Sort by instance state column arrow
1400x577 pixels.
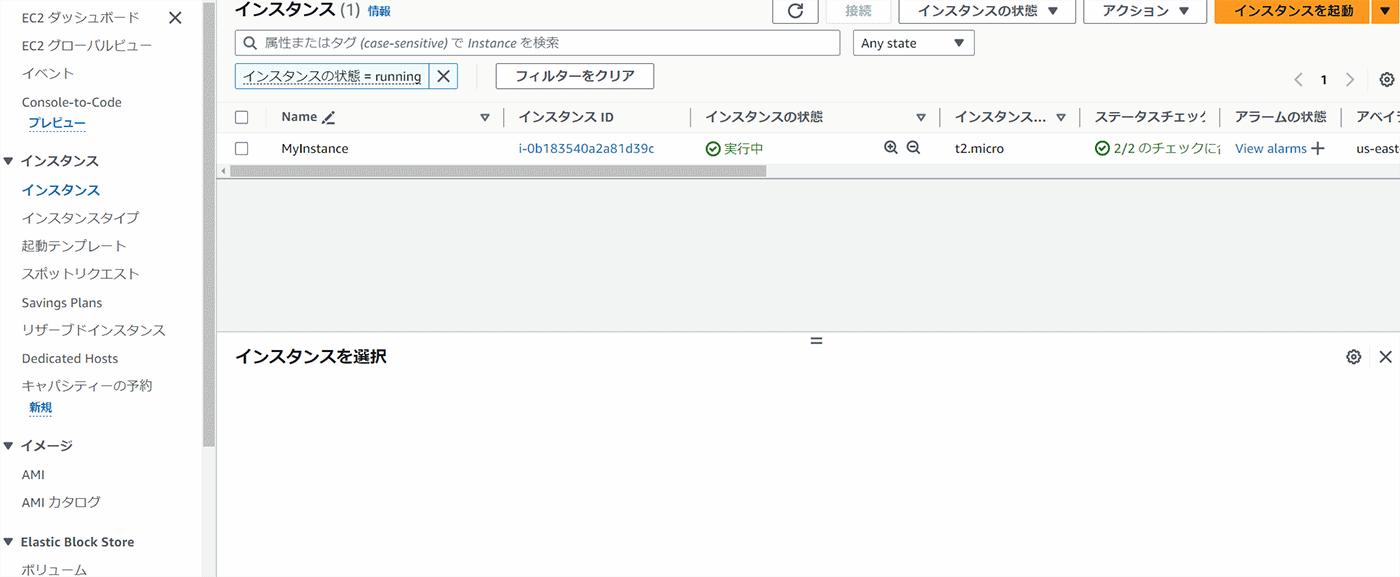[x=921, y=117]
